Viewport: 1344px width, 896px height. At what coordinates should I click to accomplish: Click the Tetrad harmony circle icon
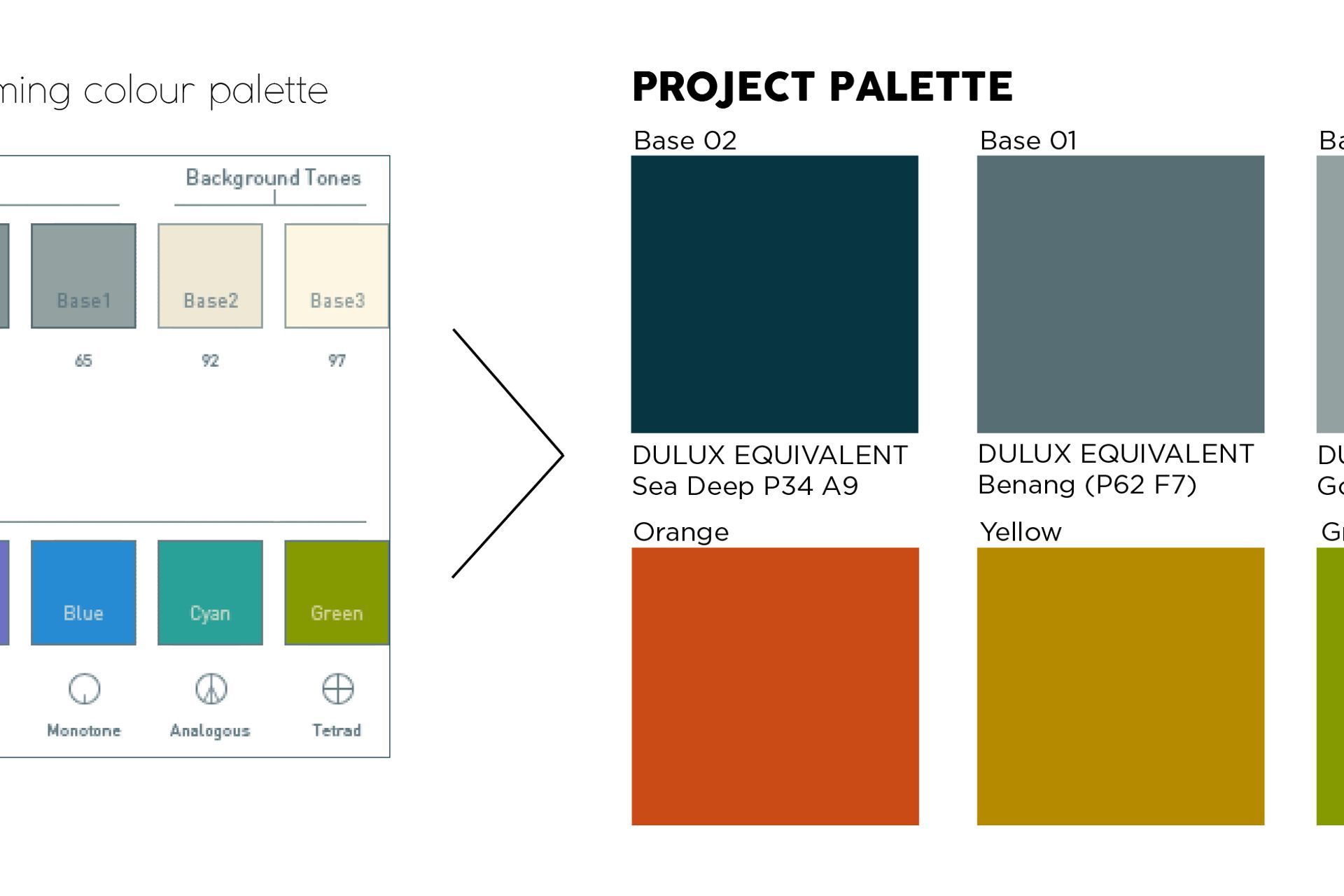click(x=337, y=689)
